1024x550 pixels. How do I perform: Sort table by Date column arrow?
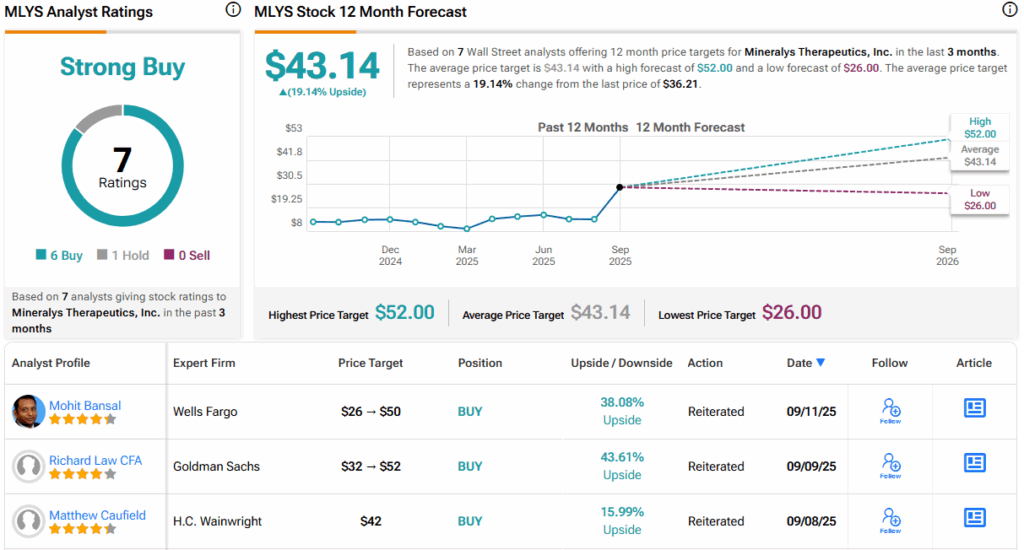pos(821,363)
